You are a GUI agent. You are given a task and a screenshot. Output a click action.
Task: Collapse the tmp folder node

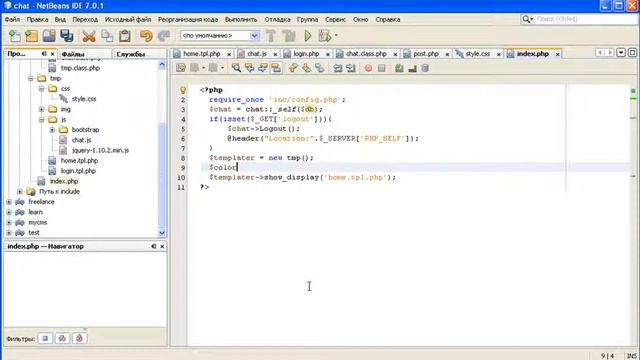(x=31, y=78)
